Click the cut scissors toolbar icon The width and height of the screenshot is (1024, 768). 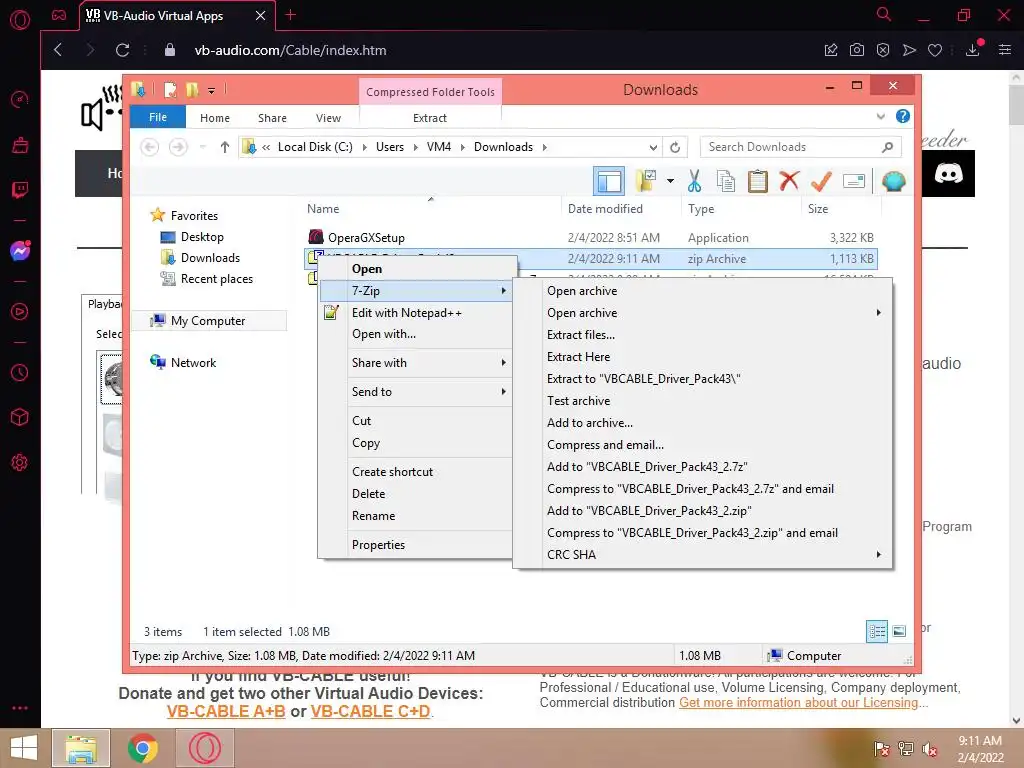click(x=694, y=181)
